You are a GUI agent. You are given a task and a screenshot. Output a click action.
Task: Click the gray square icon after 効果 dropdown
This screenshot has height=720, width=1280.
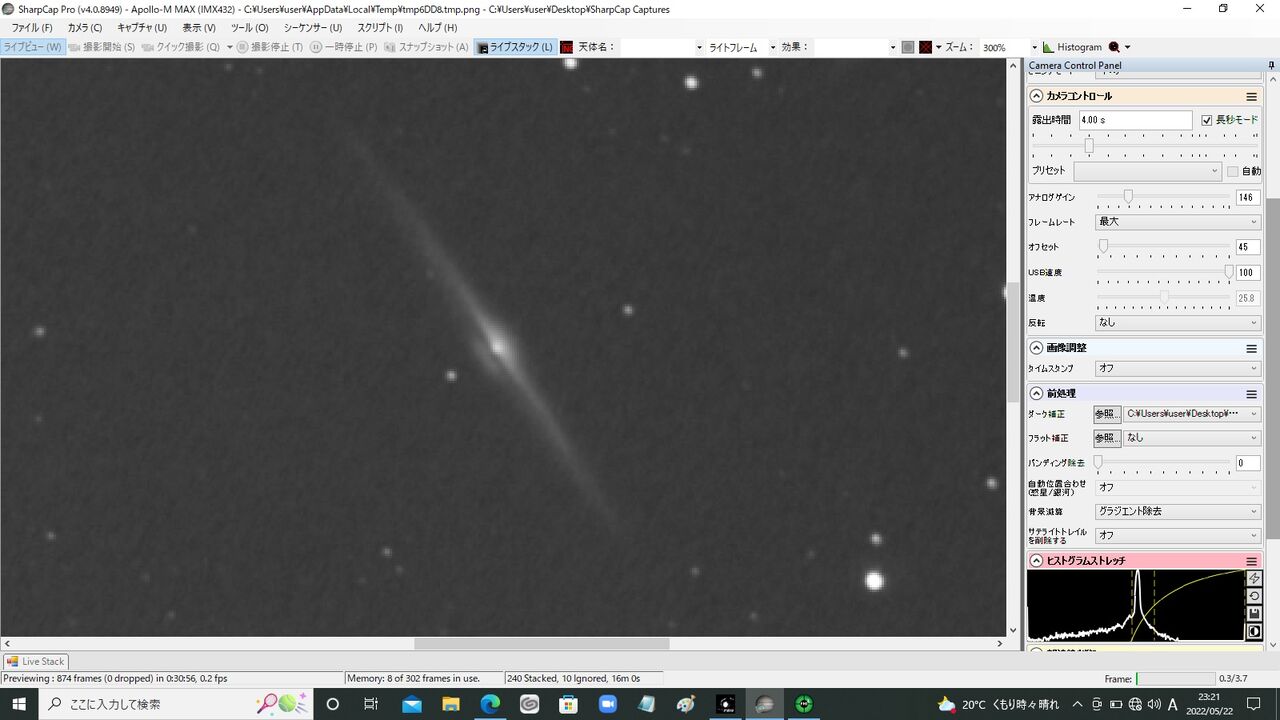908,47
